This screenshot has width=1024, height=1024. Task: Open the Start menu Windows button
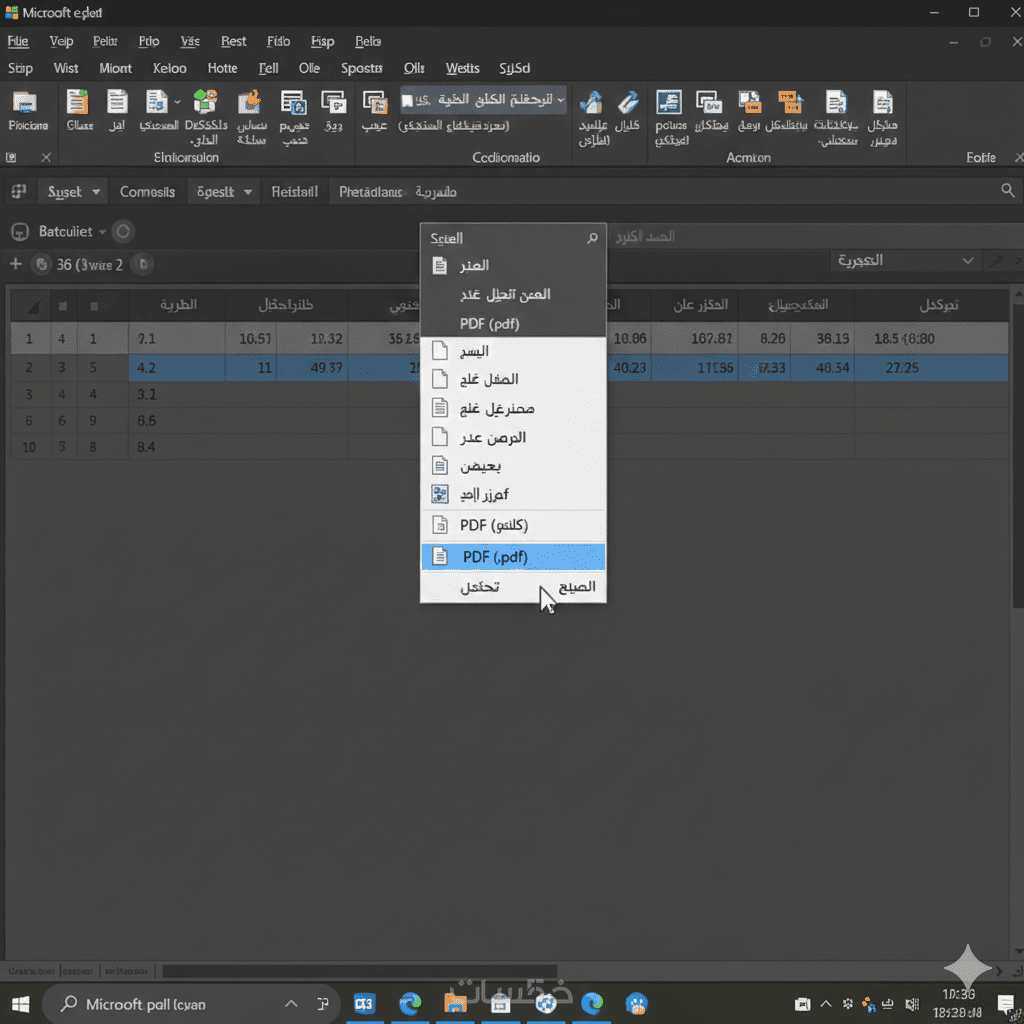click(20, 1004)
